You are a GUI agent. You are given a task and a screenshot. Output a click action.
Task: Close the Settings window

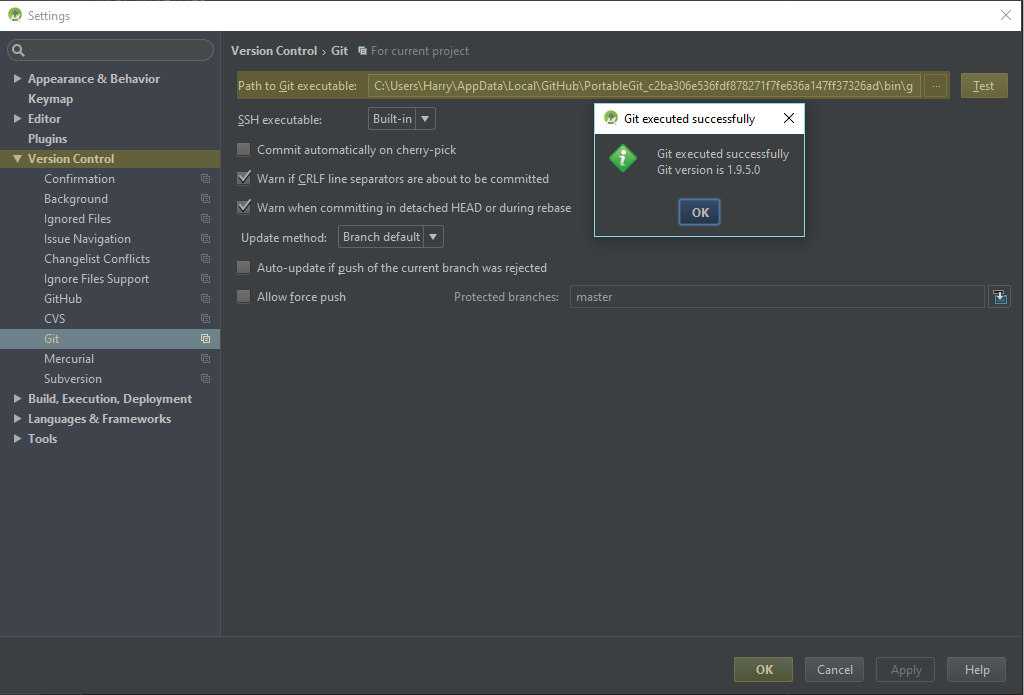coord(1006,15)
